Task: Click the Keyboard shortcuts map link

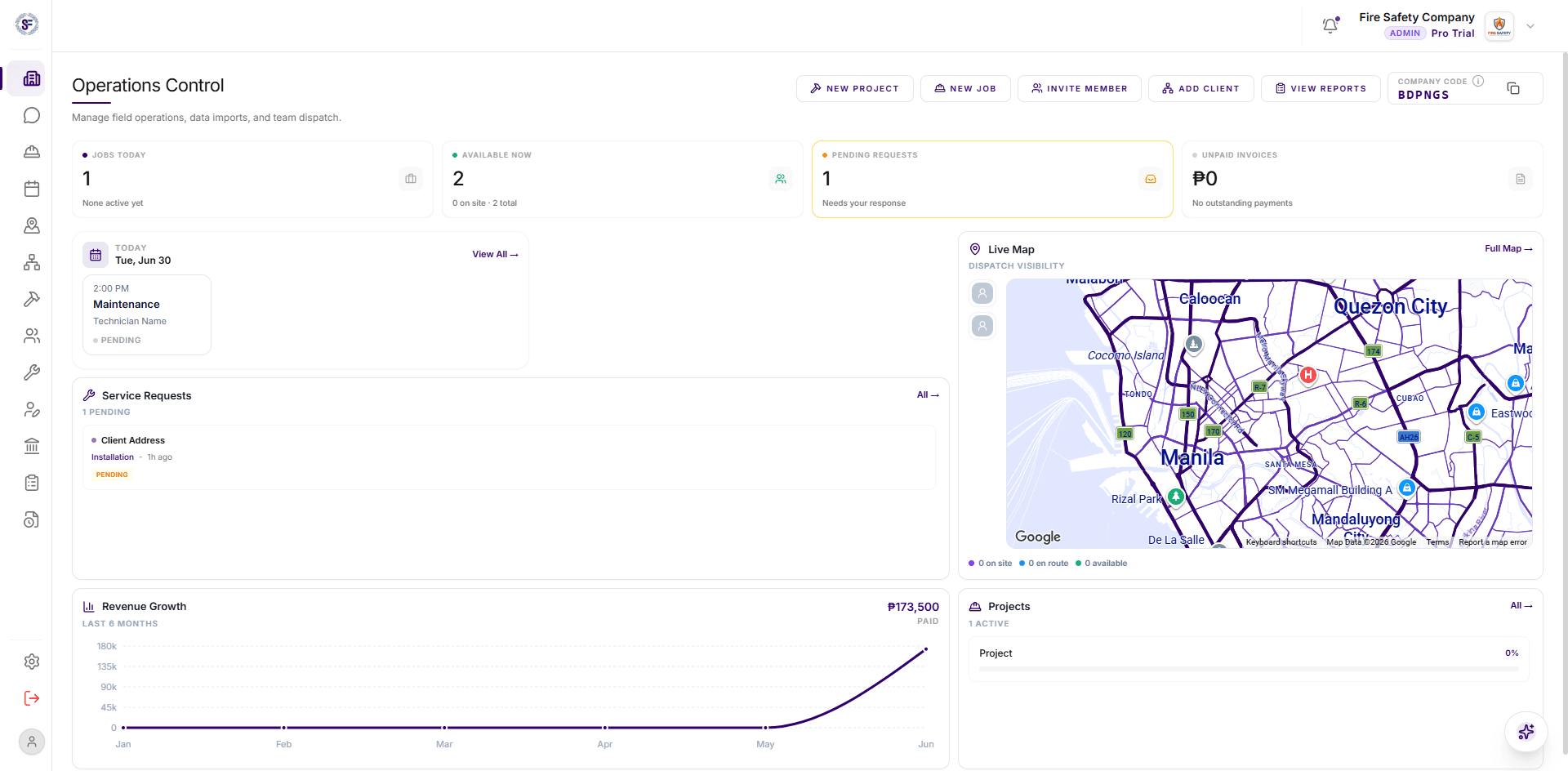Action: [1281, 542]
